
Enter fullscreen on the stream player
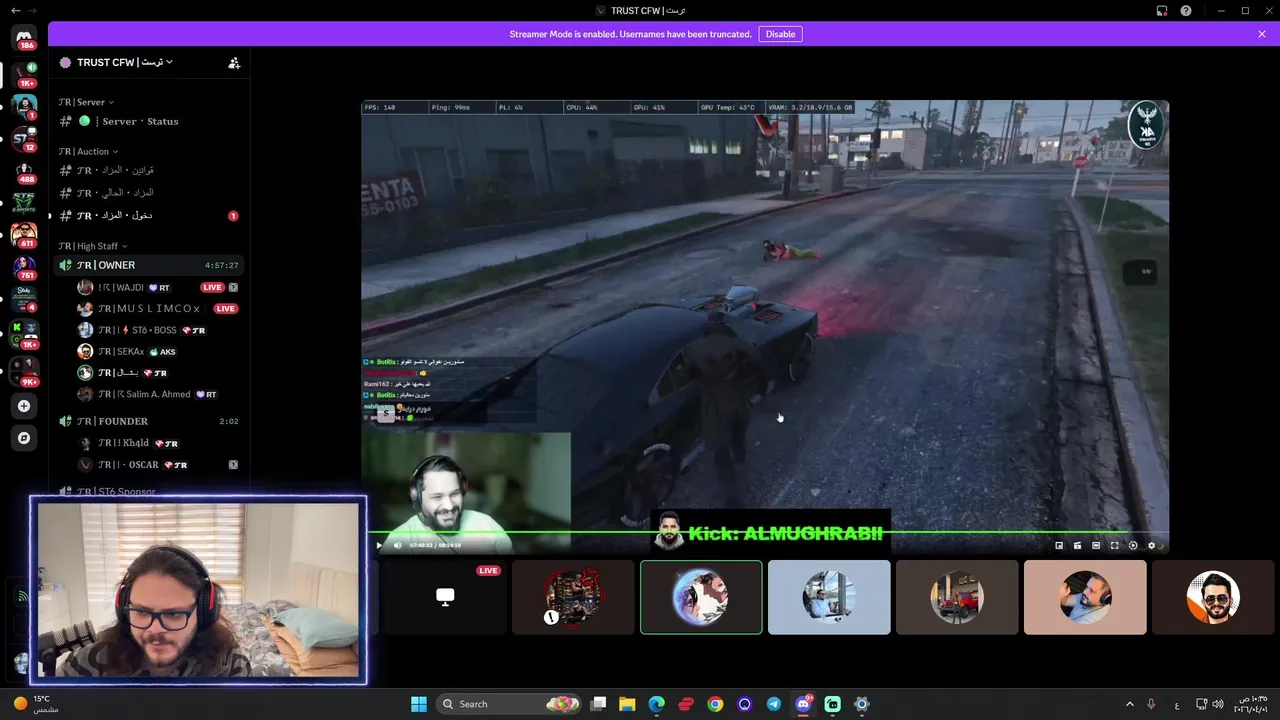(x=1114, y=545)
